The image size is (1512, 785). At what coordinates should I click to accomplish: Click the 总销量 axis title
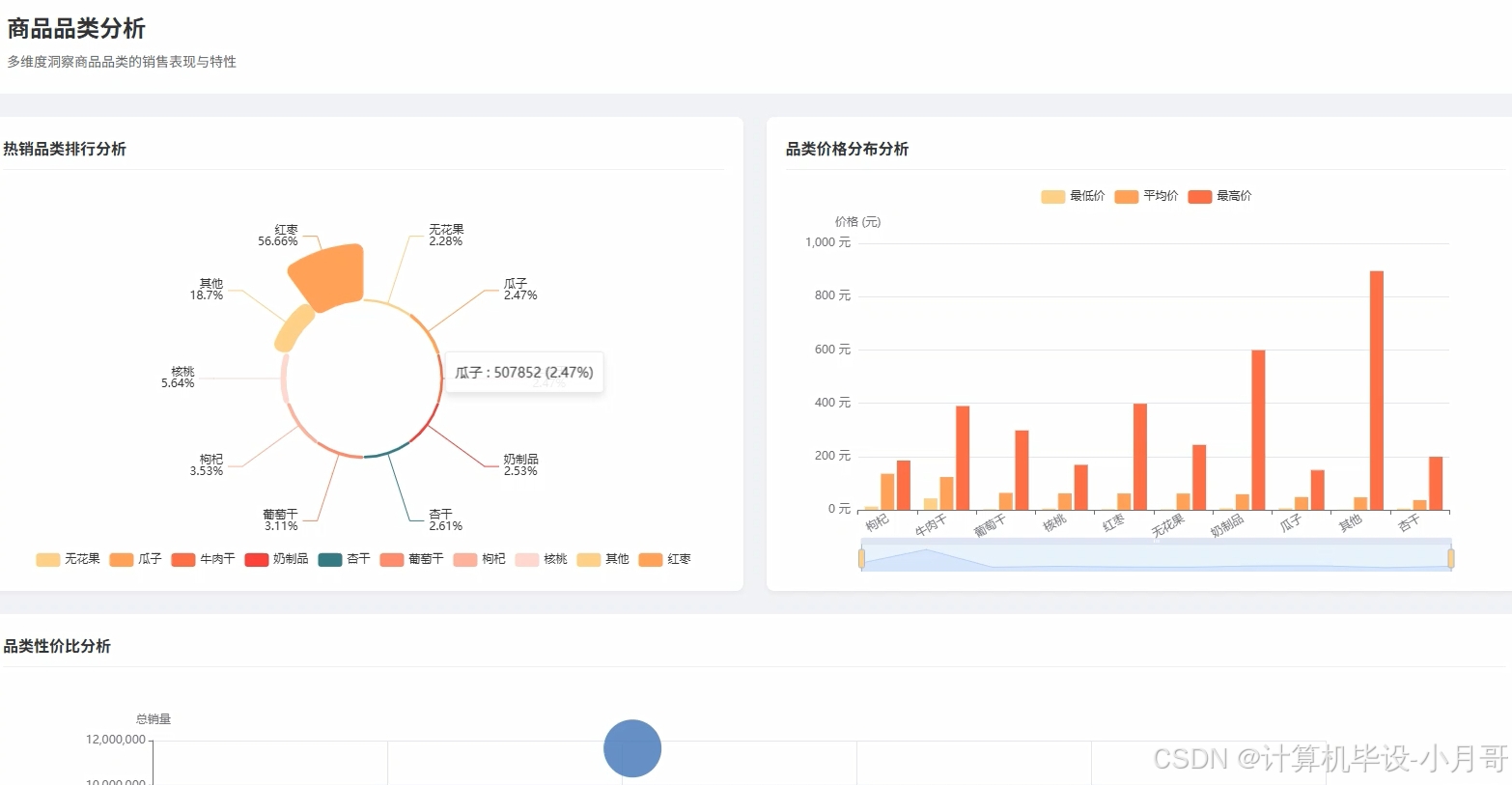154,719
